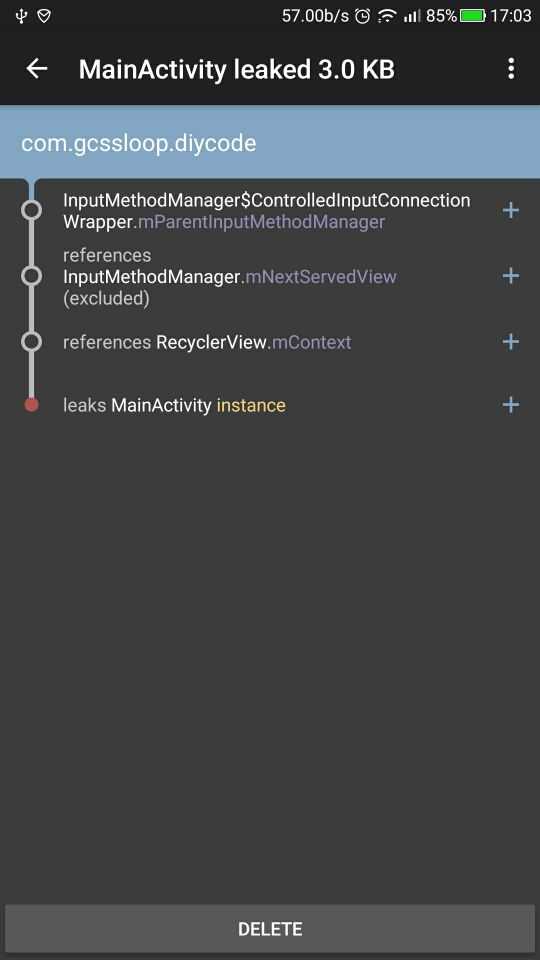This screenshot has height=960, width=540.
Task: Expand the ControlledInputConnectionWrapper row with the plus
Action: point(511,211)
